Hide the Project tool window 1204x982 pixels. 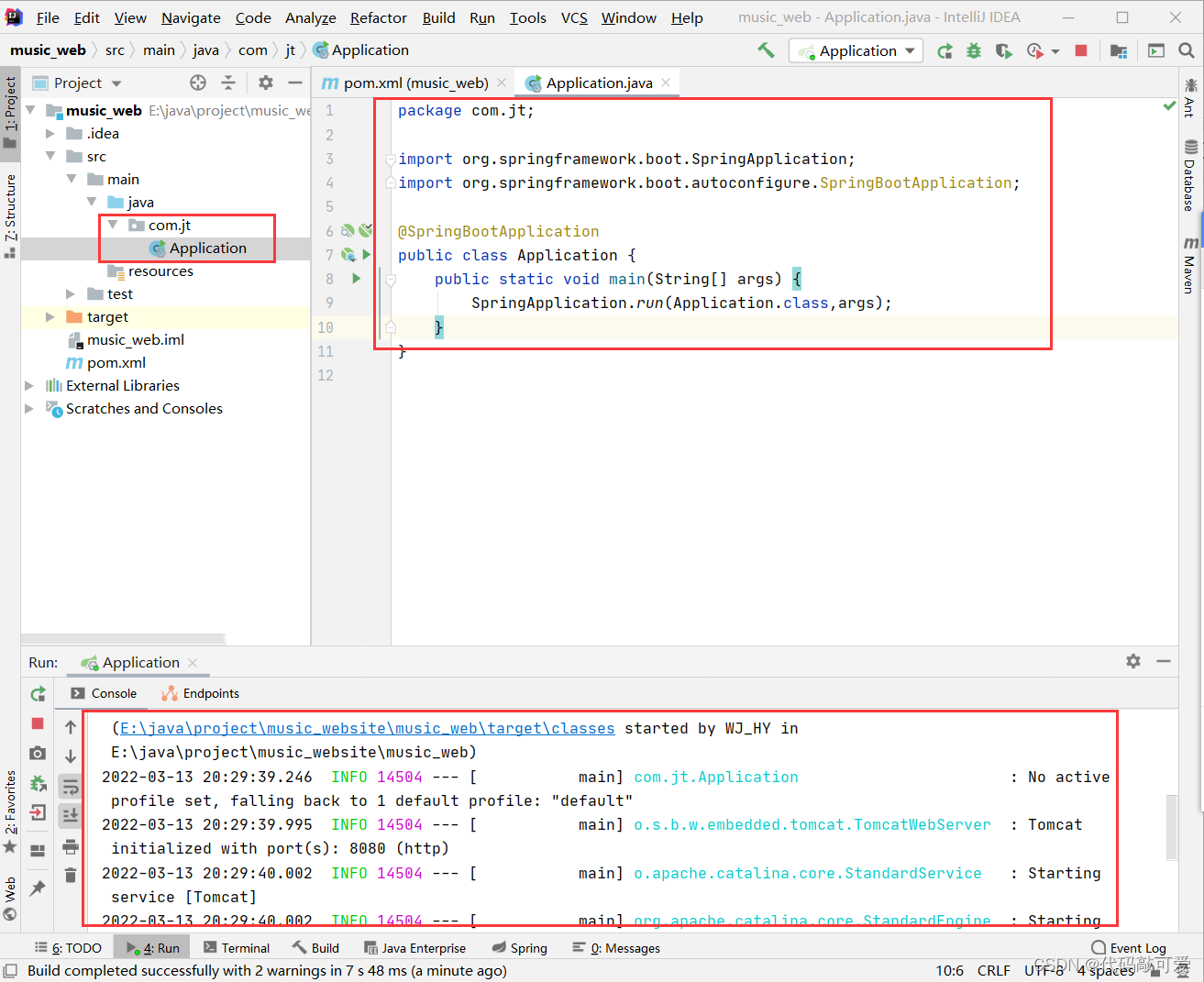point(295,83)
